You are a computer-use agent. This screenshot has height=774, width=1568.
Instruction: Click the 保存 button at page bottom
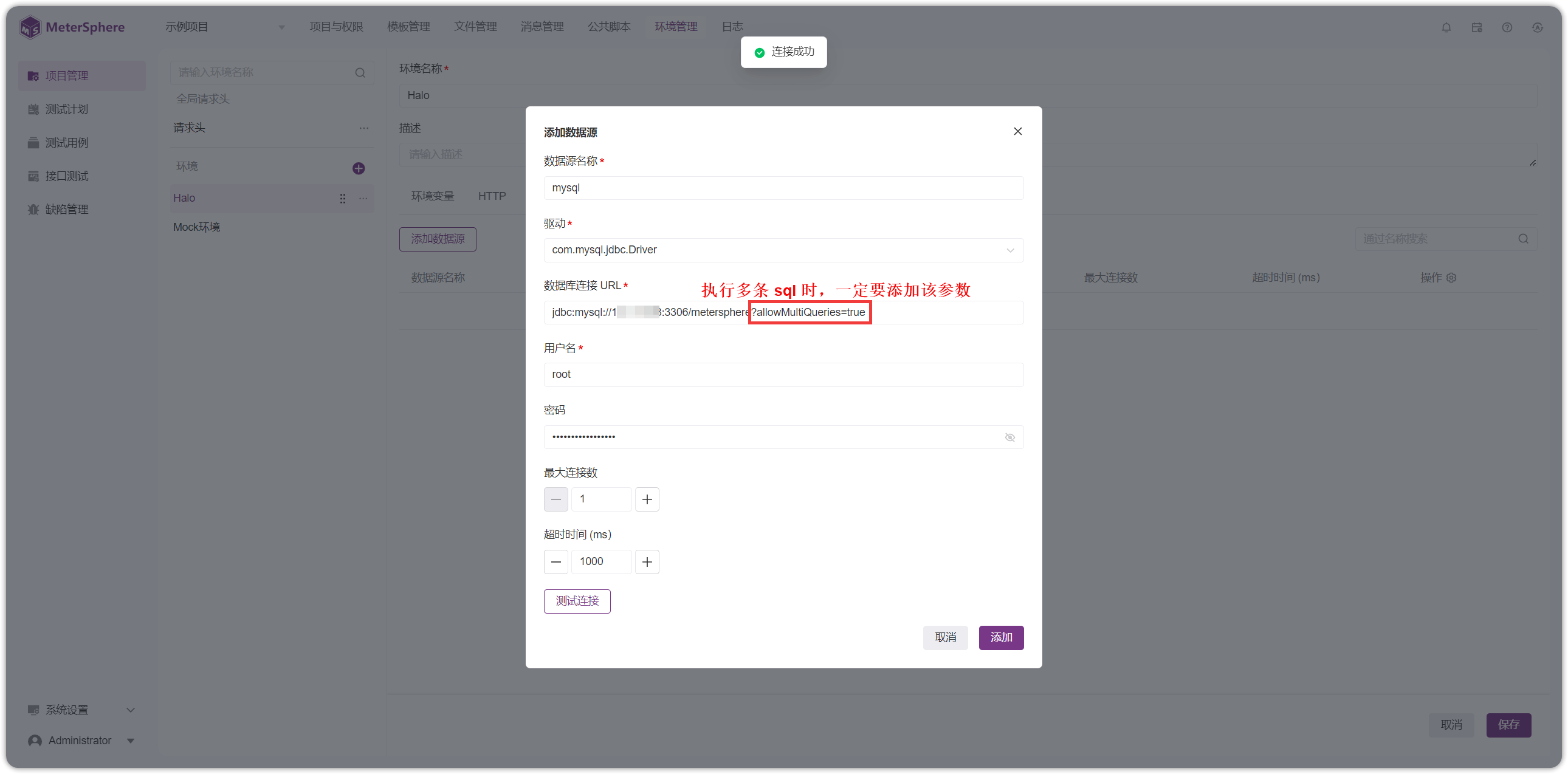(1508, 725)
